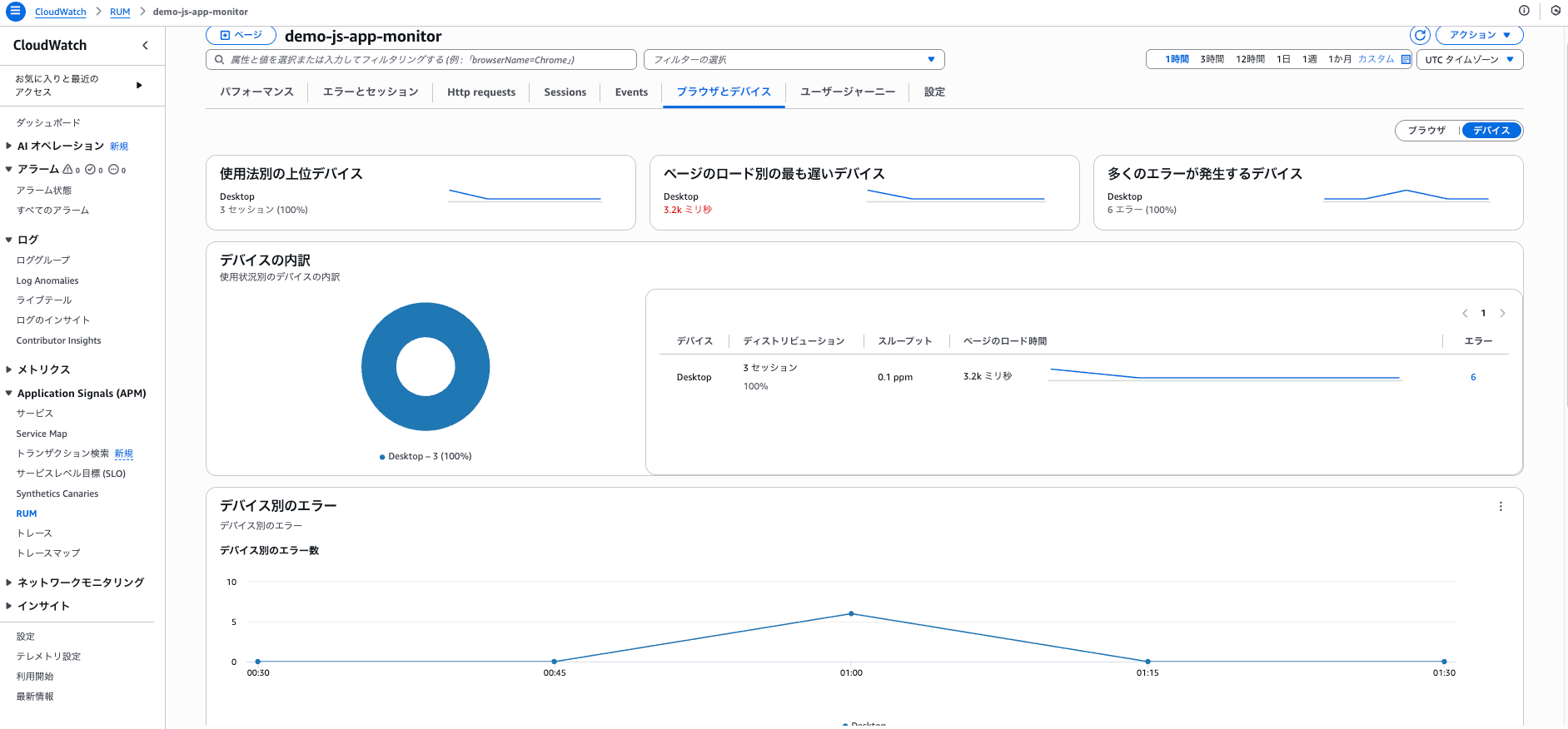This screenshot has width=1568, height=729.
Task: Collapse the CloudWatch sidebar with chevron
Action: point(146,45)
